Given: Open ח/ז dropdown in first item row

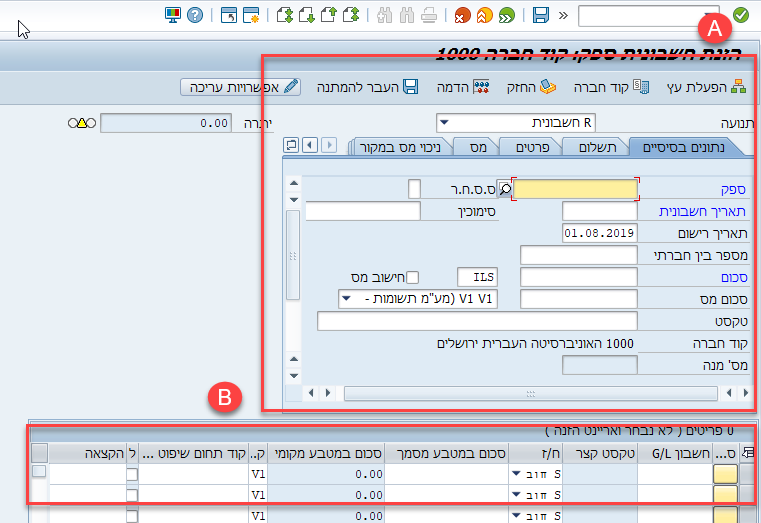Looking at the screenshot, I should pos(516,474).
